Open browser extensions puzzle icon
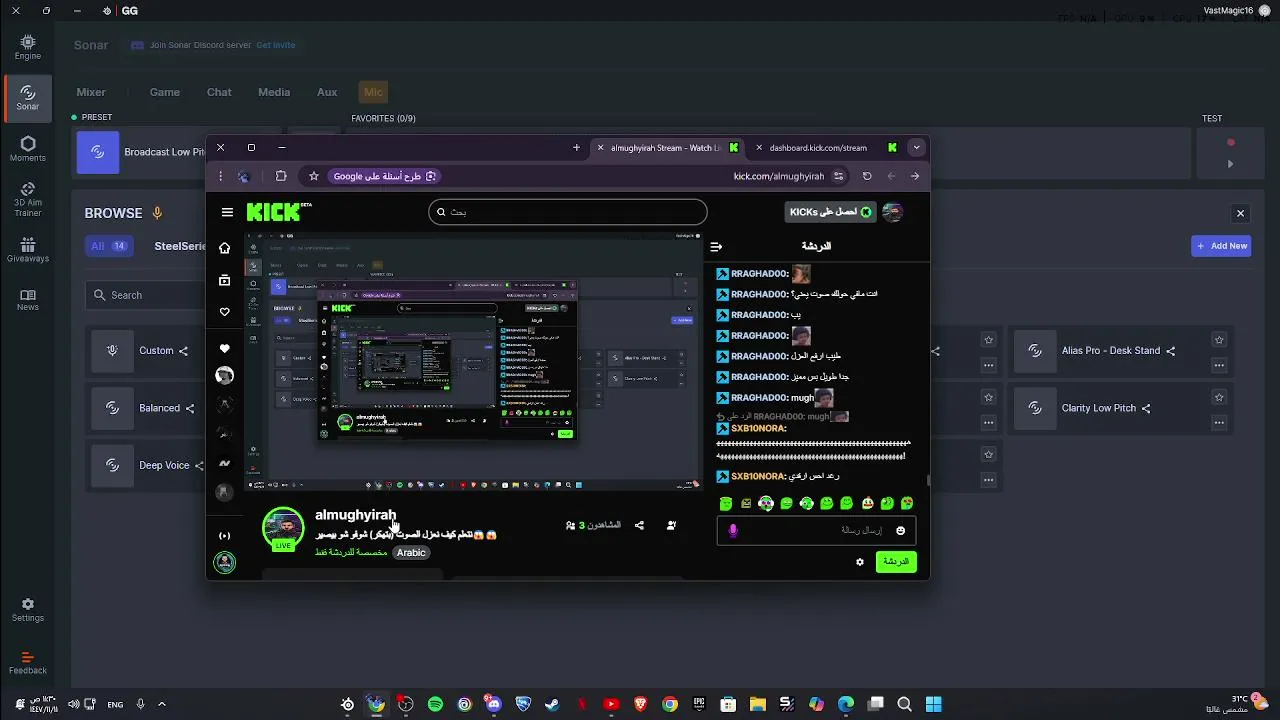1280x720 pixels. click(281, 176)
